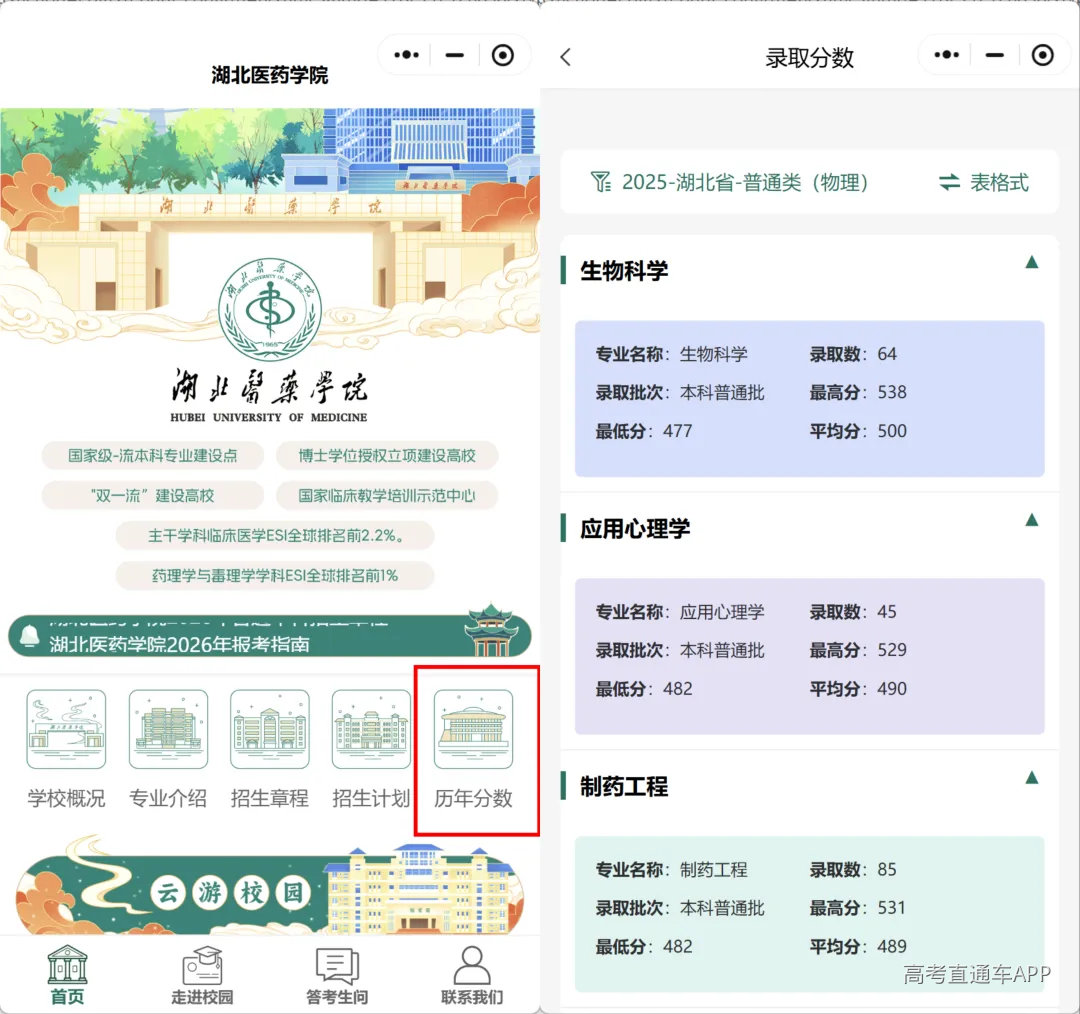Click 最高分 538 in 生物科学 card
Image resolution: width=1080 pixels, height=1014 pixels.
coord(858,392)
